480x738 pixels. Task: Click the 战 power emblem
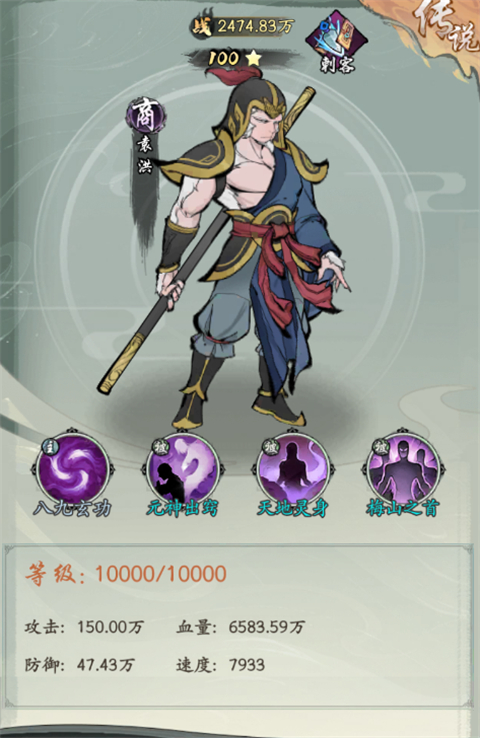[x=201, y=26]
